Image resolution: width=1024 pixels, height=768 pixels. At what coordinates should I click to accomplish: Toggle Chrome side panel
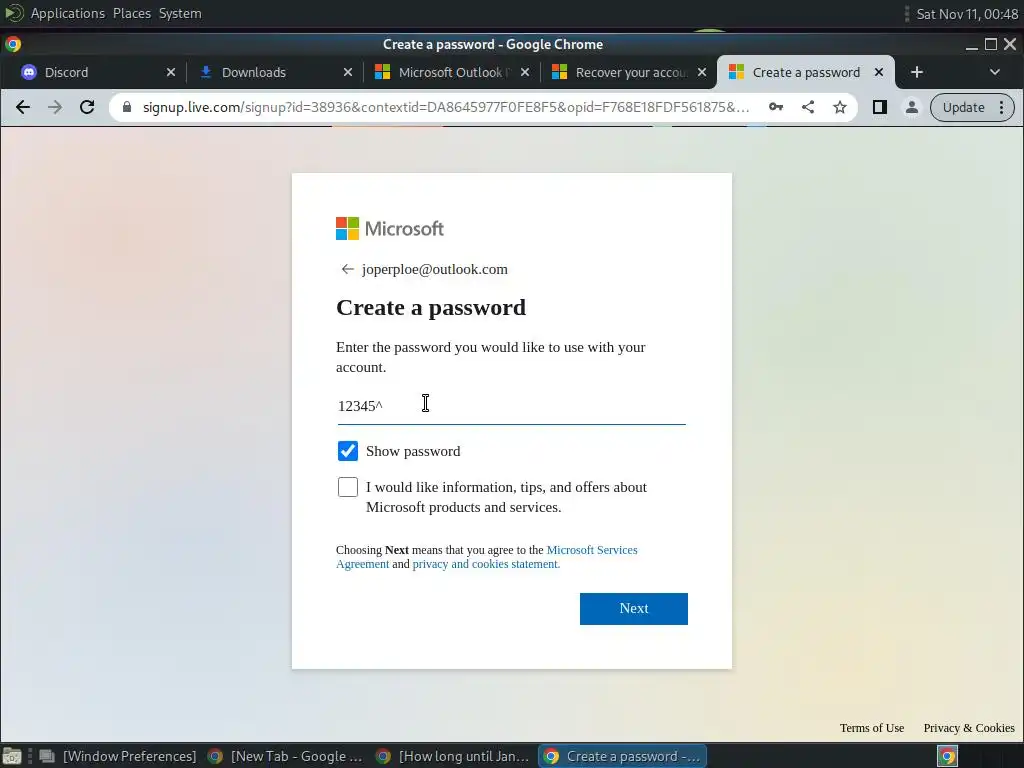click(880, 107)
